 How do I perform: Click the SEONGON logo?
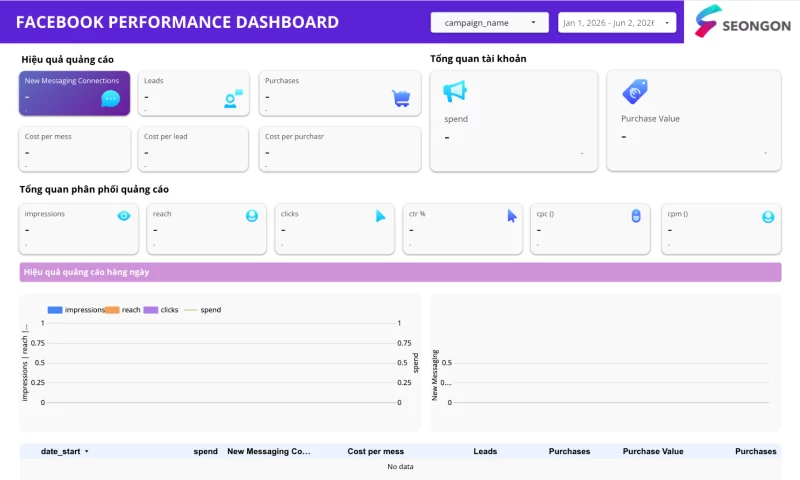click(742, 21)
